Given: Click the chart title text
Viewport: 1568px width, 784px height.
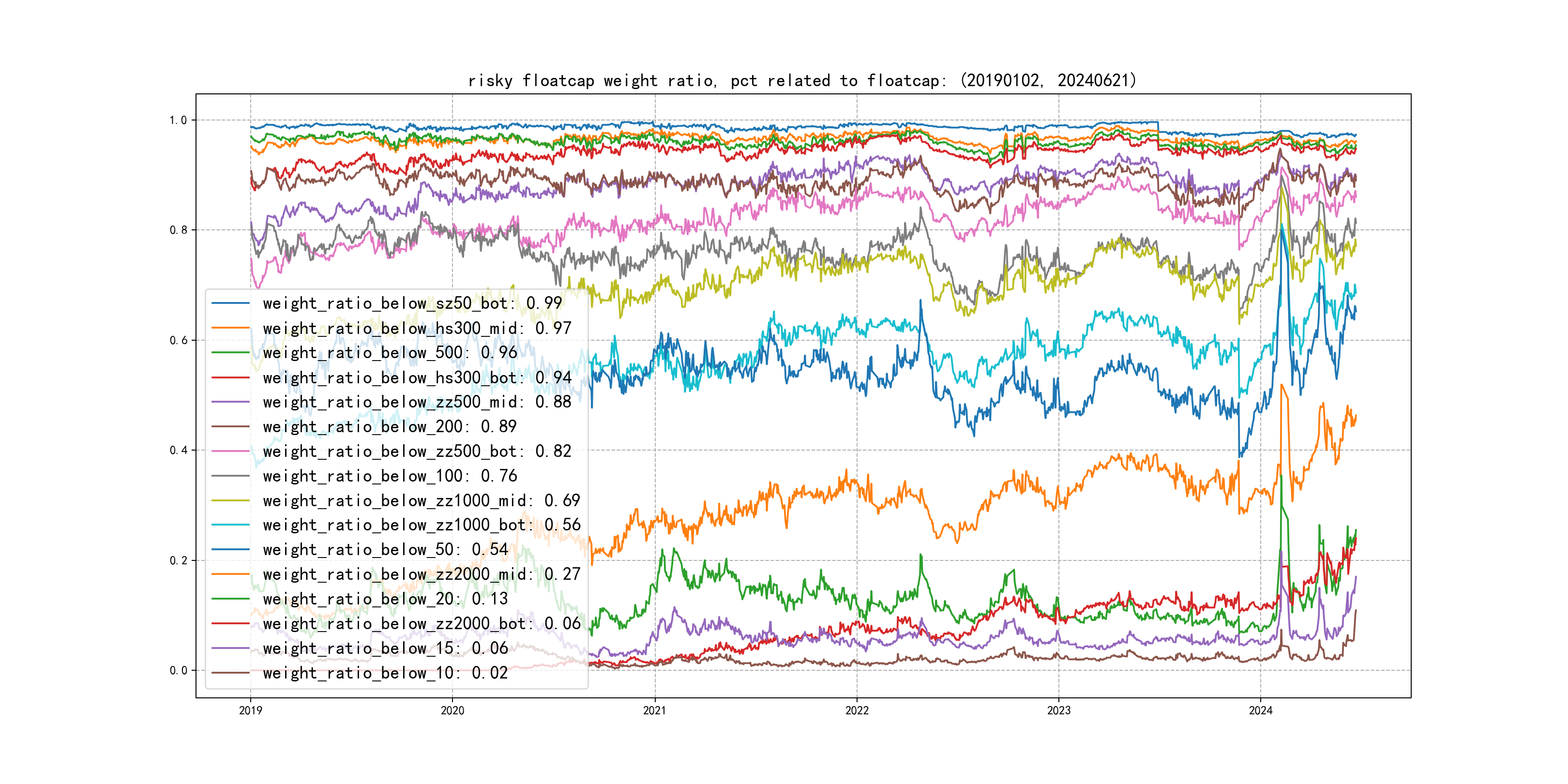Looking at the screenshot, I should (802, 80).
